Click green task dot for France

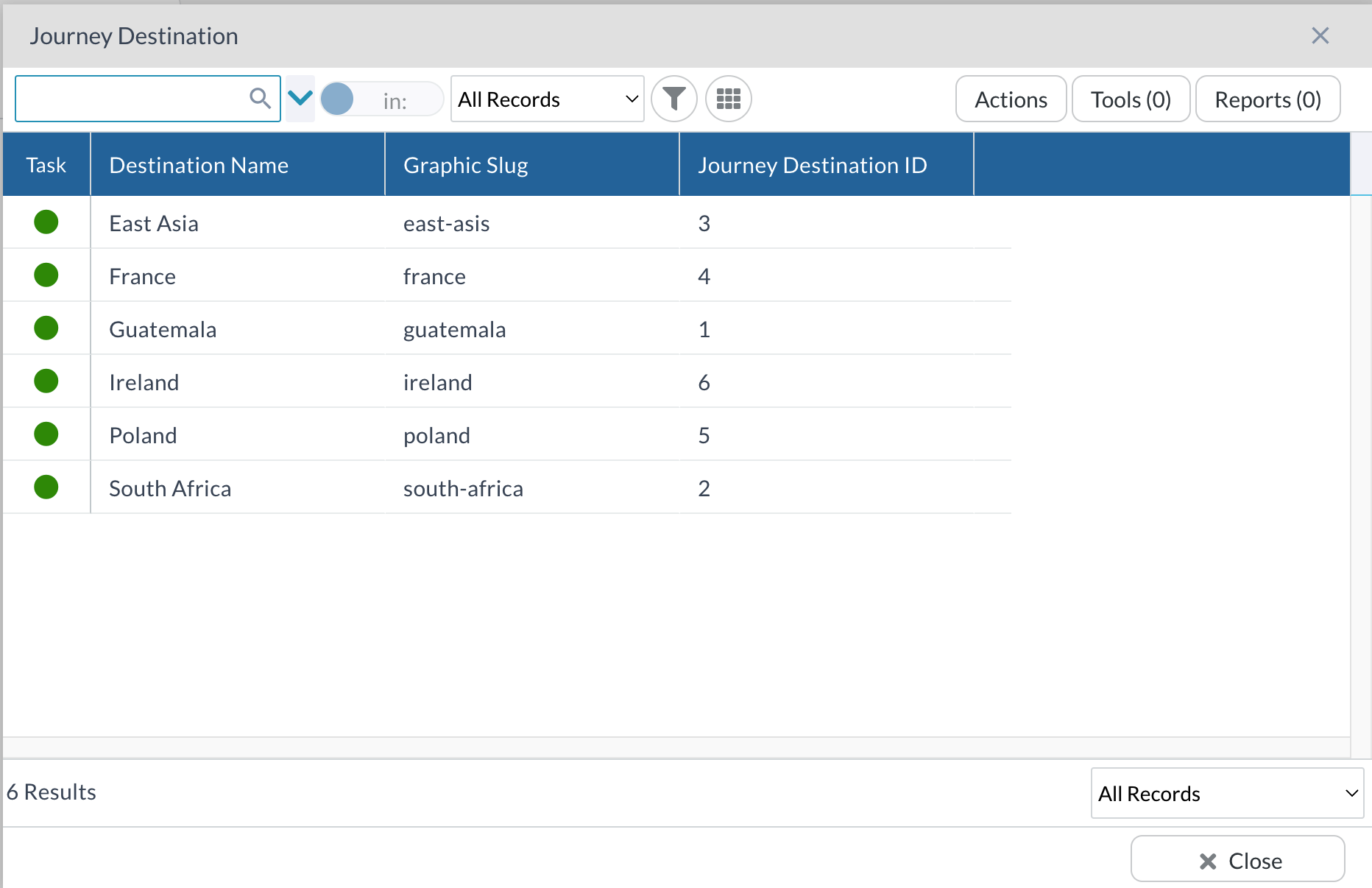coord(46,275)
